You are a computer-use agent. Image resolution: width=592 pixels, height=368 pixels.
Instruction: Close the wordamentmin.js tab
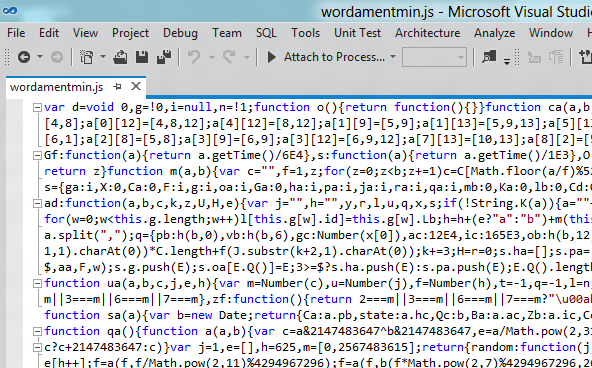[x=136, y=86]
